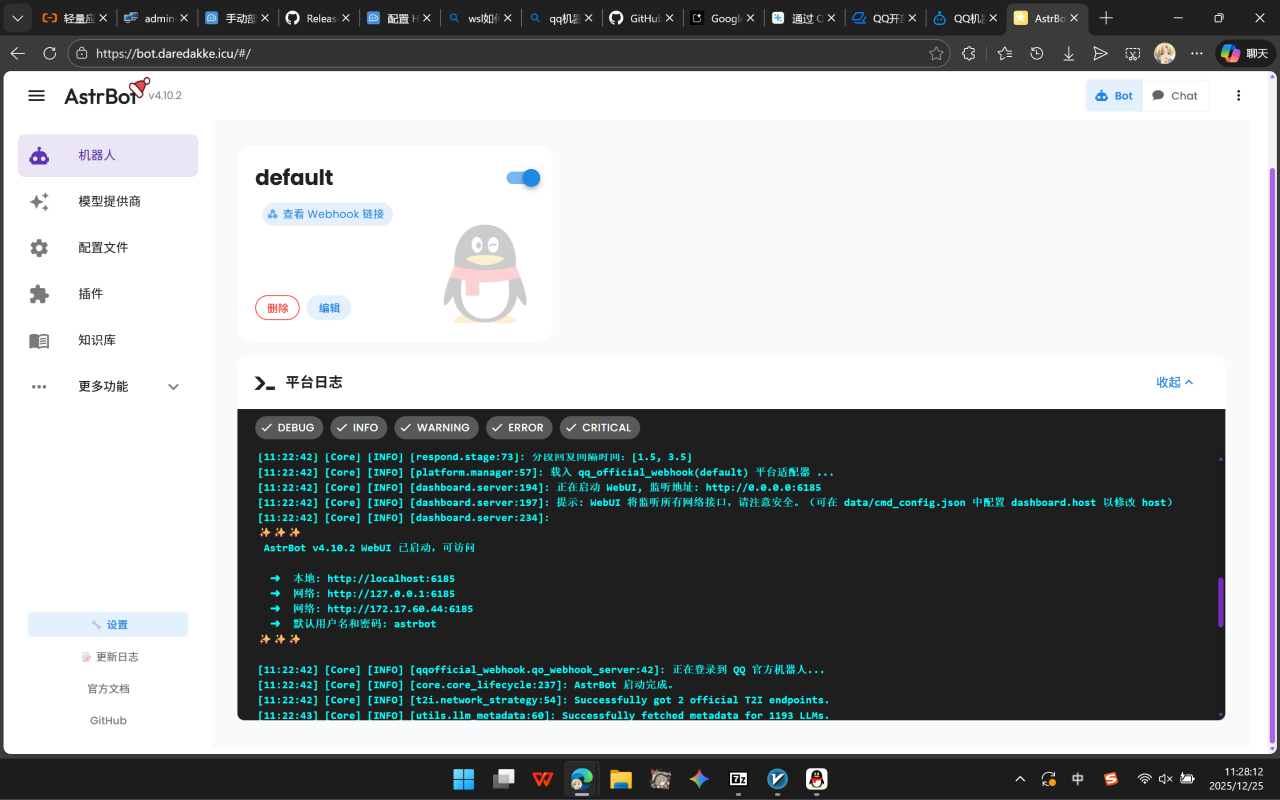Screen dimensions: 1280x800
Task: Click the robot icon for 机器人
Action: point(39,156)
